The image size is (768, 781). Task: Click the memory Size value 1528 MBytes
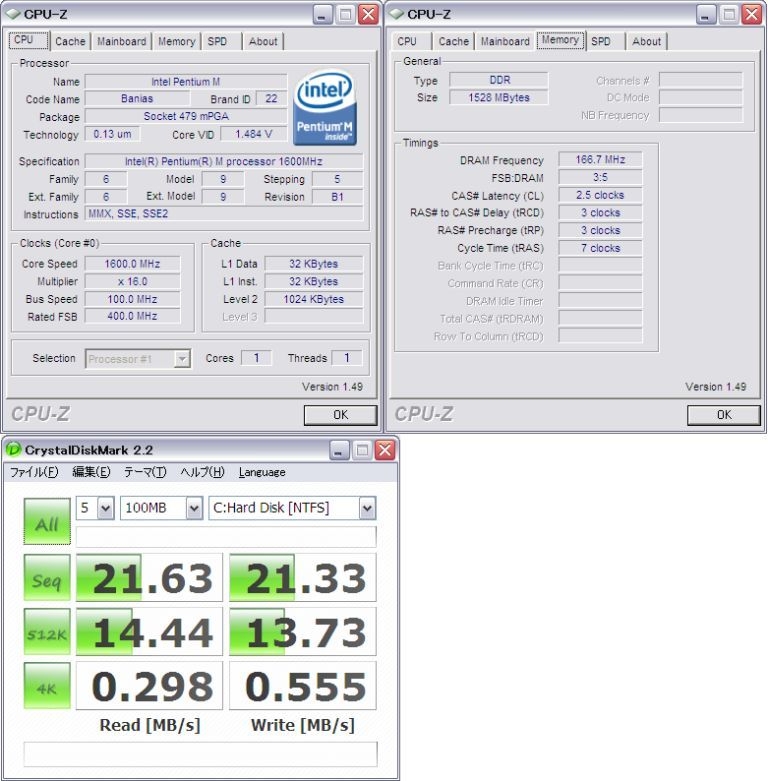(x=499, y=98)
